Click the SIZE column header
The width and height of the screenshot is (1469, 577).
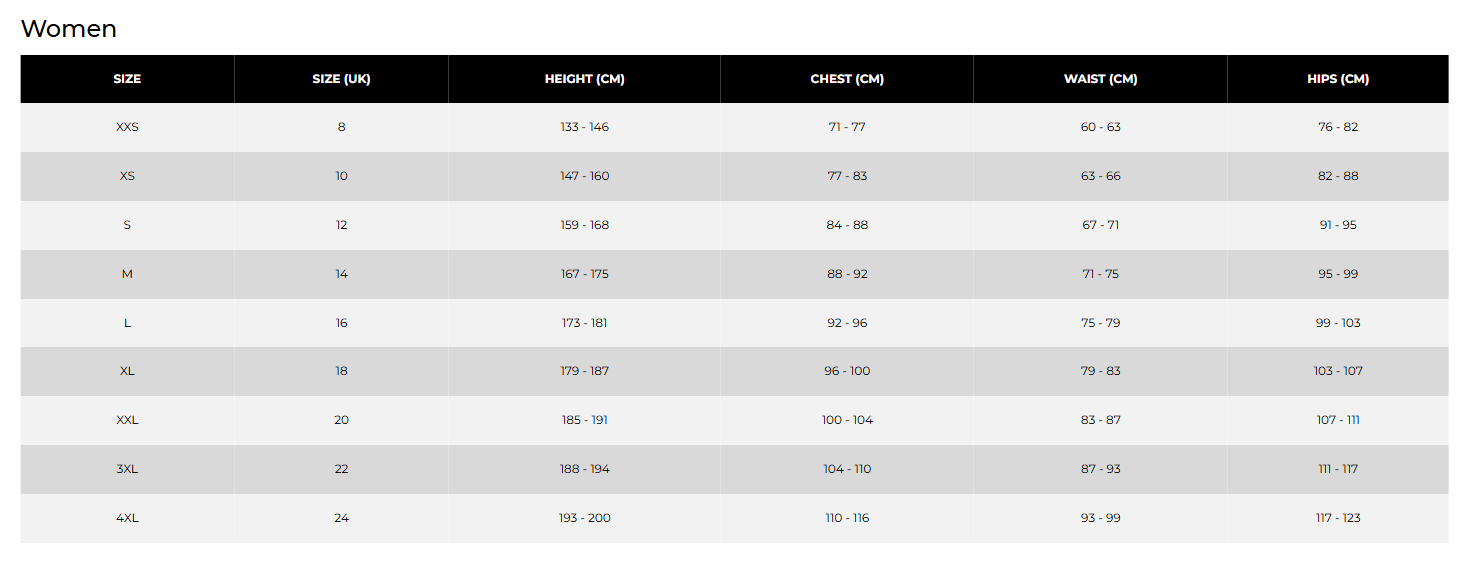(x=127, y=79)
